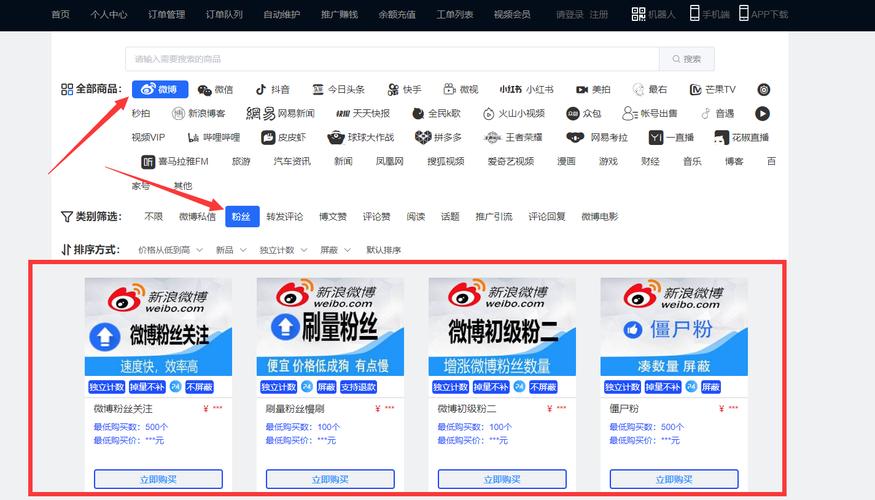Click the 搜索 search button

click(x=686, y=59)
